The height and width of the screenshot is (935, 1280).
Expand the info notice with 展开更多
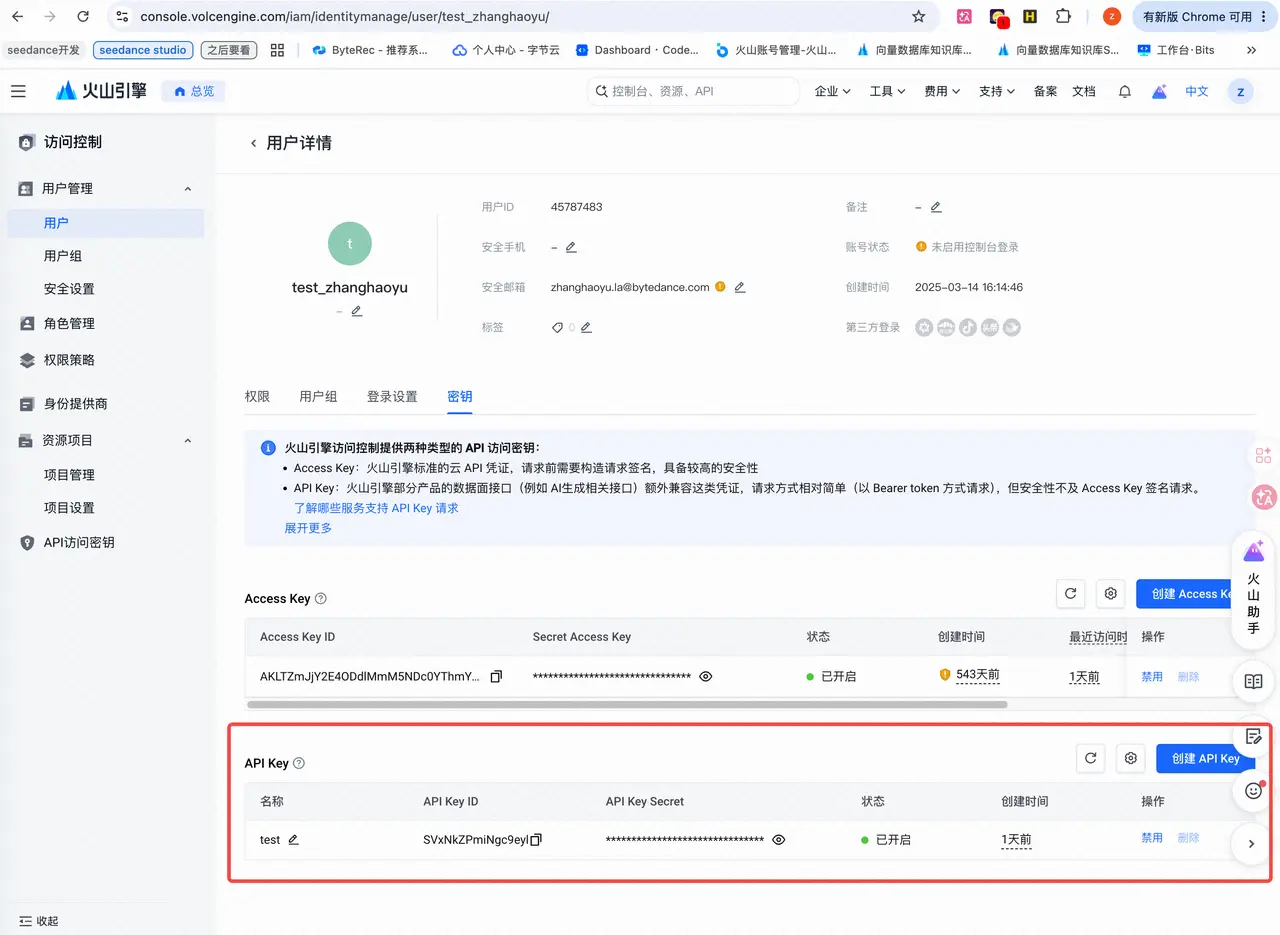pos(308,527)
